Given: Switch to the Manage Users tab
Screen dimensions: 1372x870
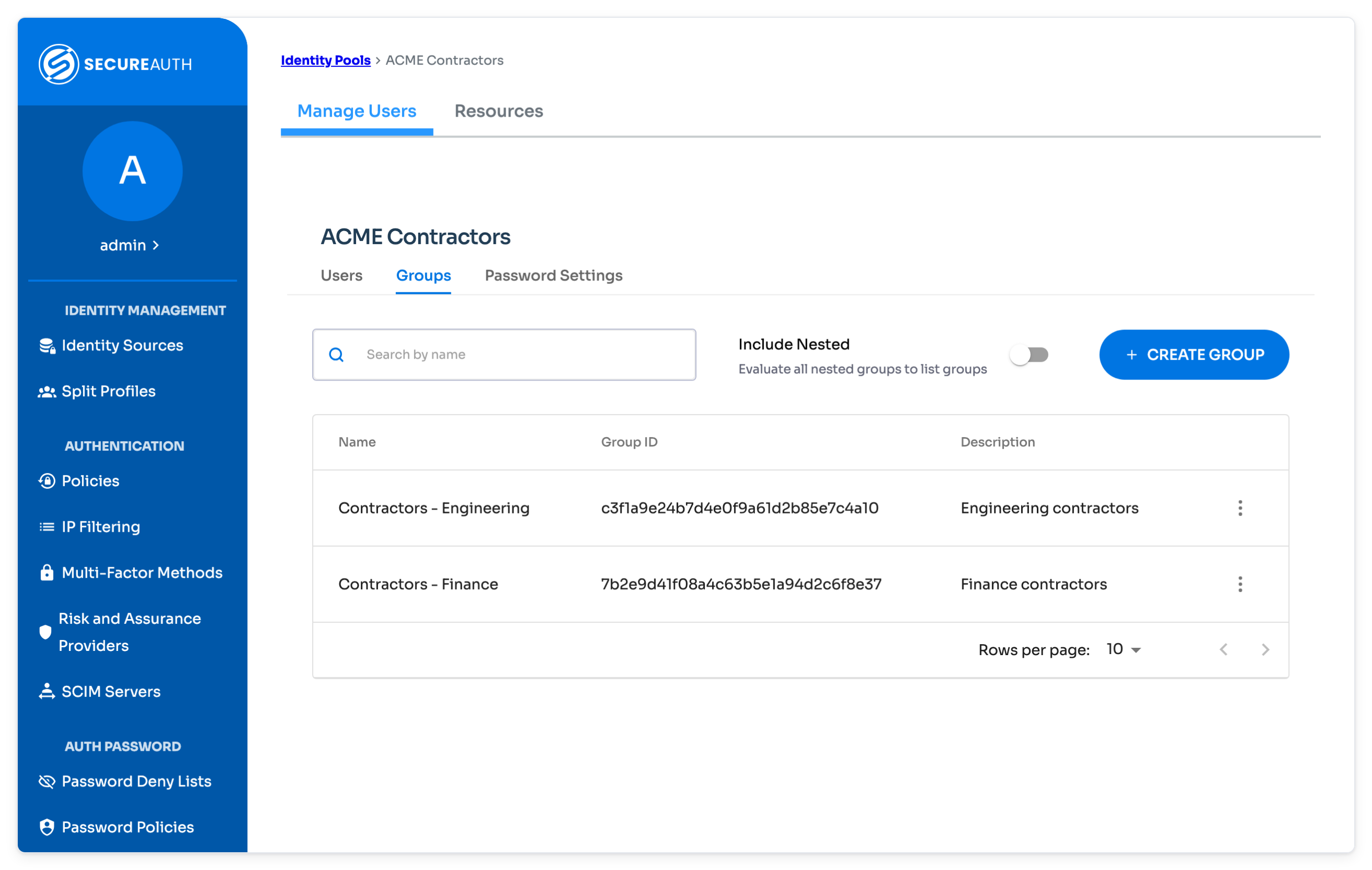Looking at the screenshot, I should (x=357, y=111).
